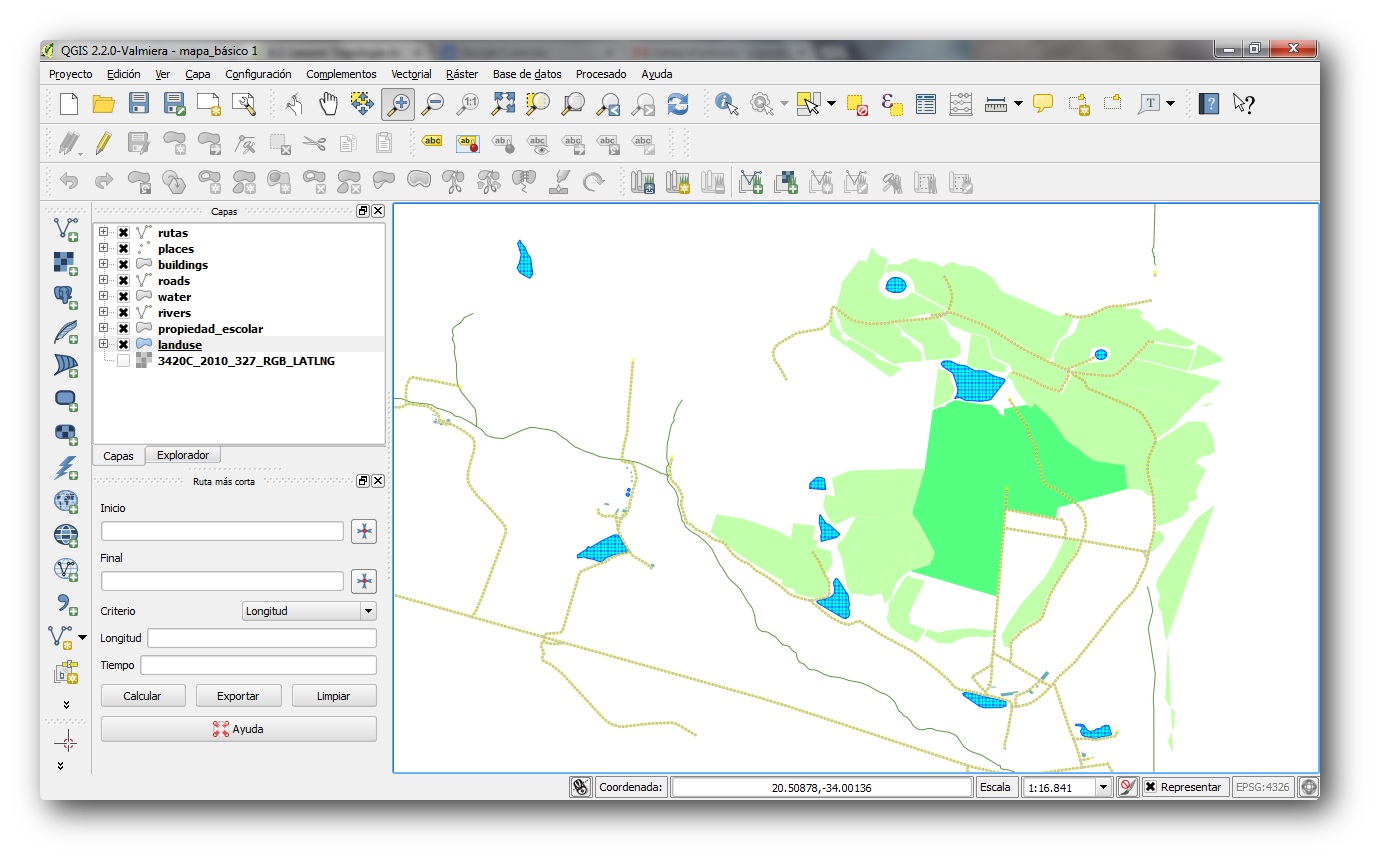Open the measure tool dropdown arrow
The height and width of the screenshot is (860, 1380).
click(1018, 103)
